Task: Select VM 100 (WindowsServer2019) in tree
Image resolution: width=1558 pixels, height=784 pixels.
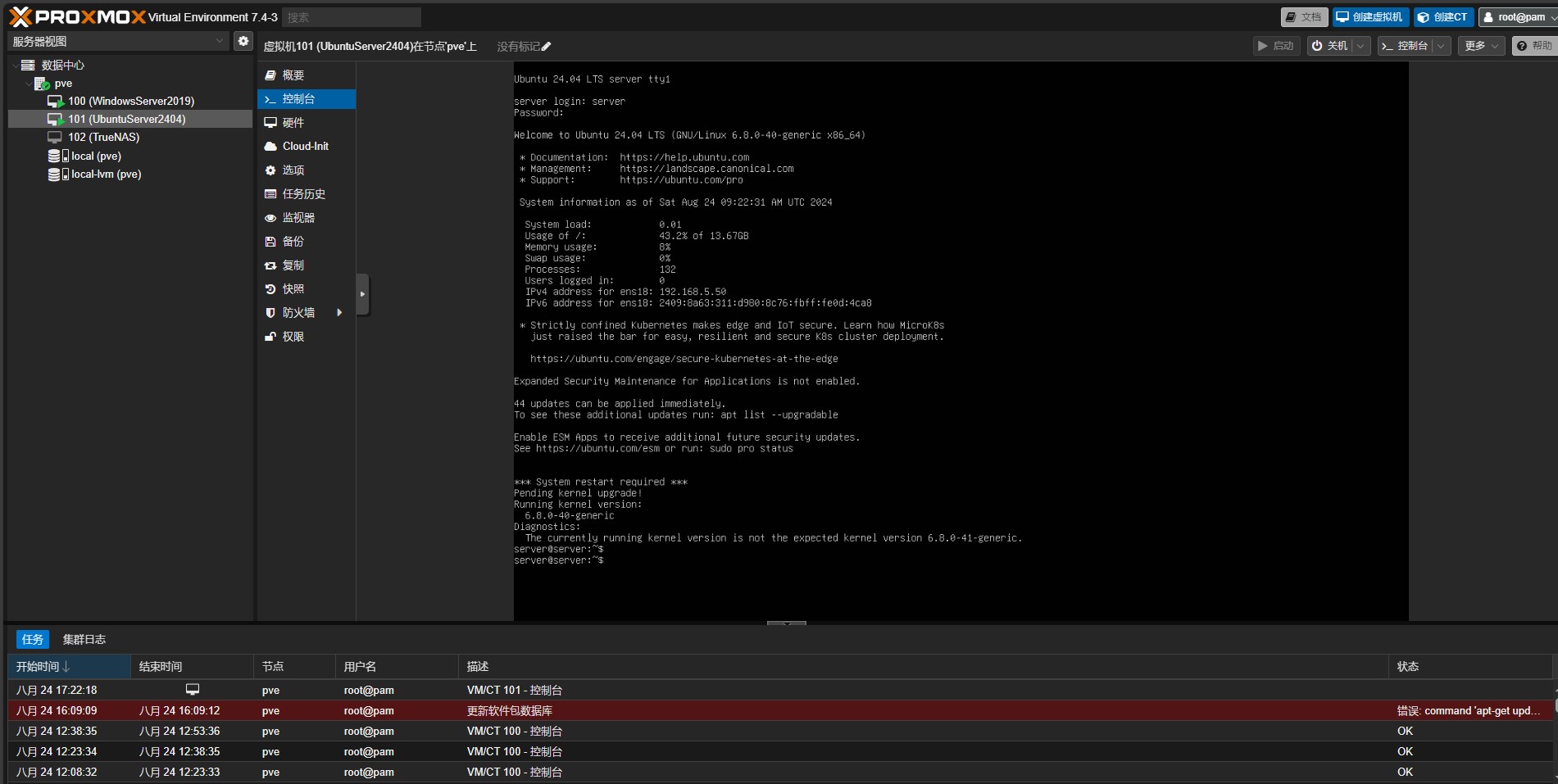Action: coord(130,101)
